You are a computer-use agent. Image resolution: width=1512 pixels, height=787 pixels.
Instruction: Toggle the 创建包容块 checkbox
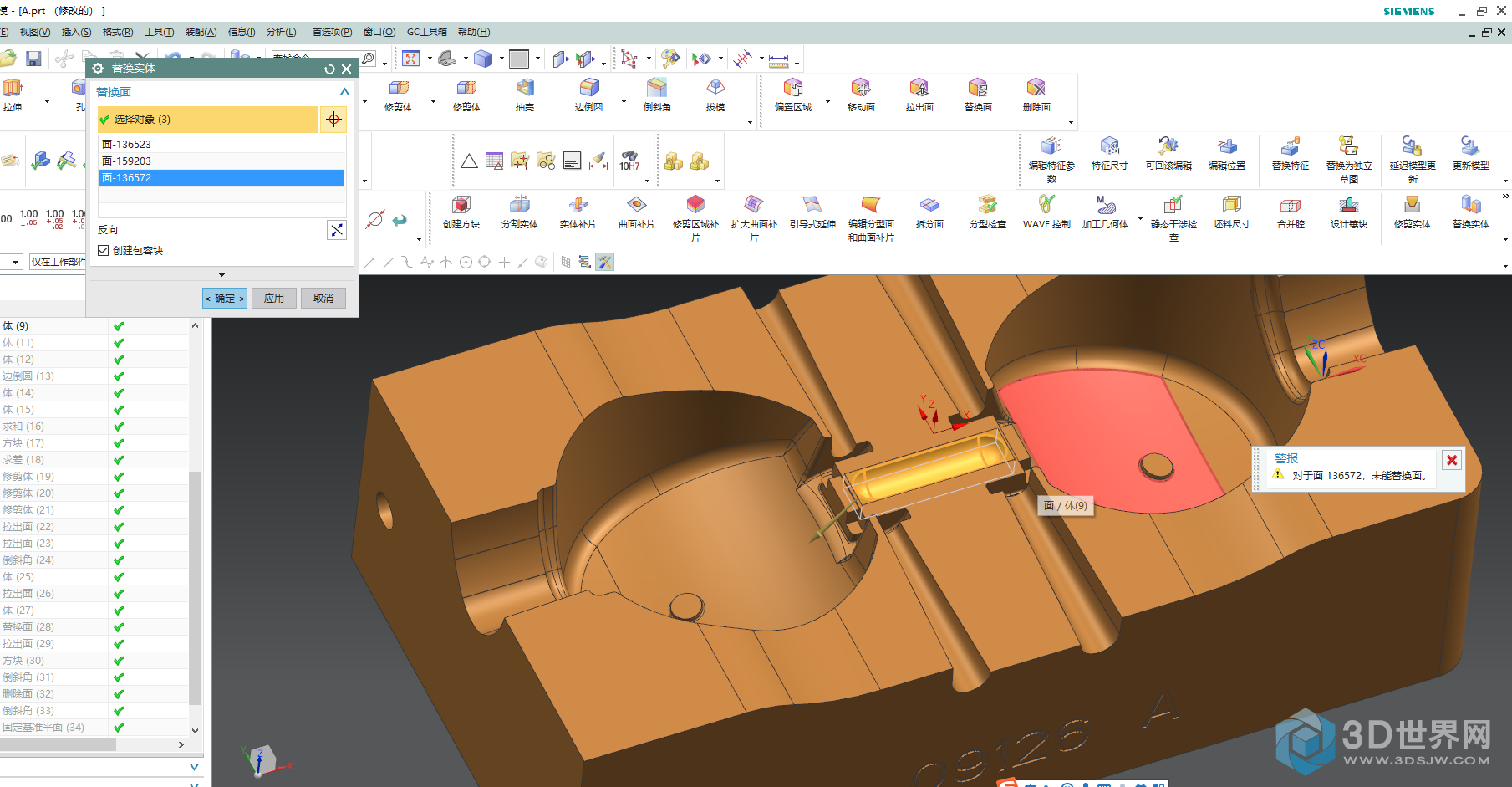[104, 250]
